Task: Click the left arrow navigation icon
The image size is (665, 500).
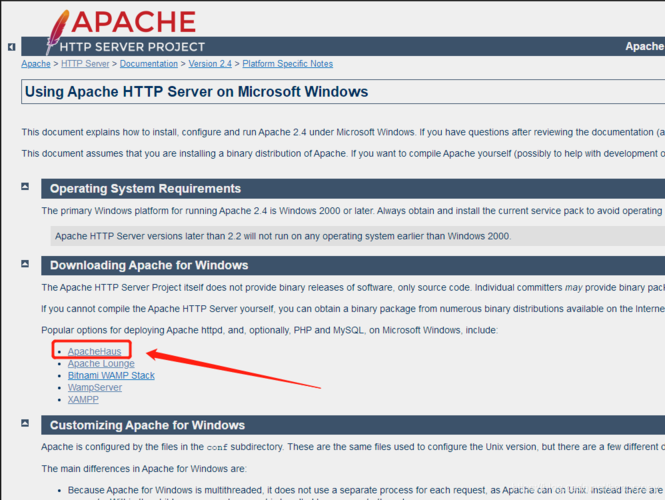Action: [11, 47]
